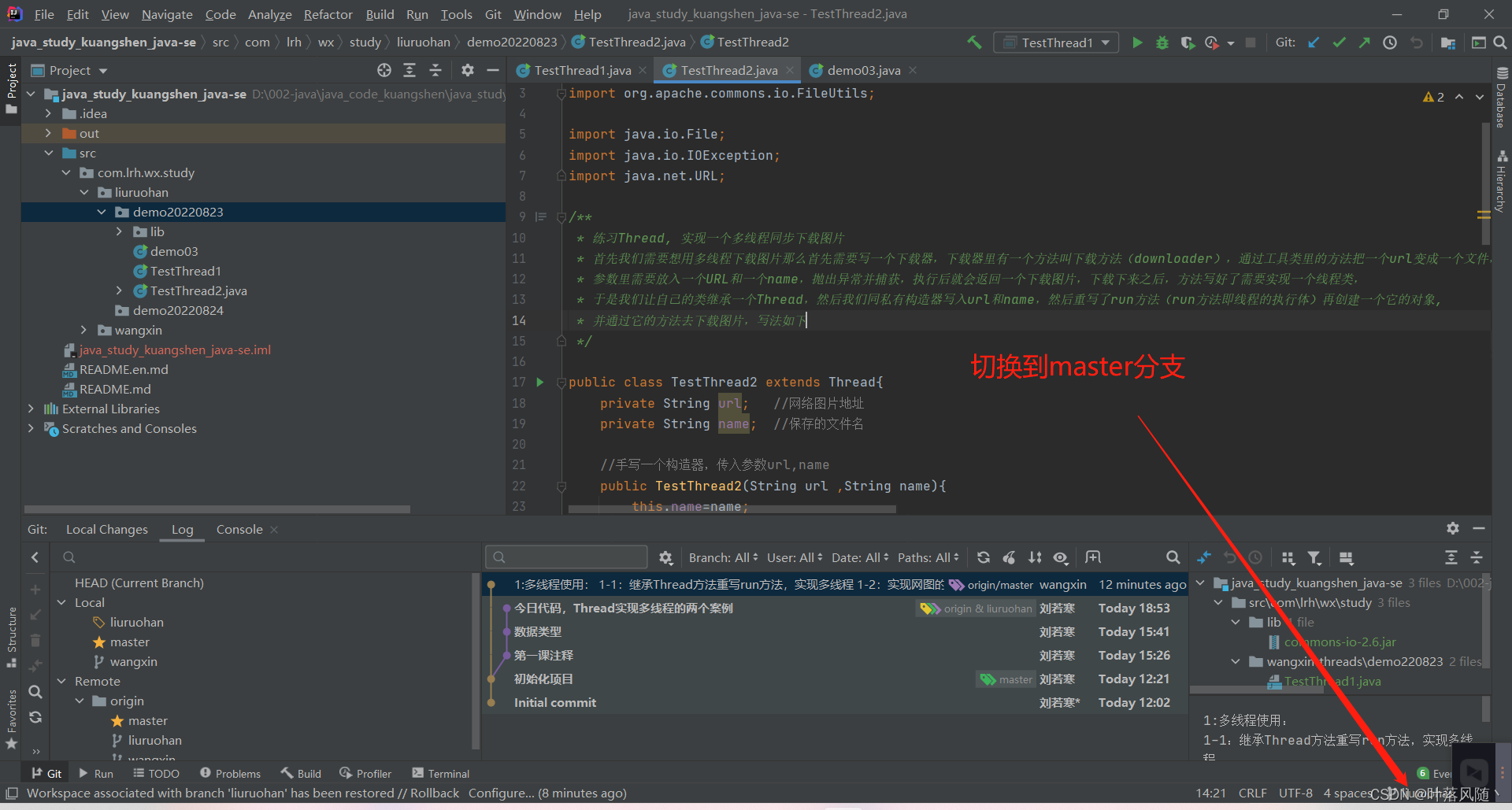The height and width of the screenshot is (810, 1512).
Task: Commit changes with the green checkmark
Action: tap(1339, 43)
